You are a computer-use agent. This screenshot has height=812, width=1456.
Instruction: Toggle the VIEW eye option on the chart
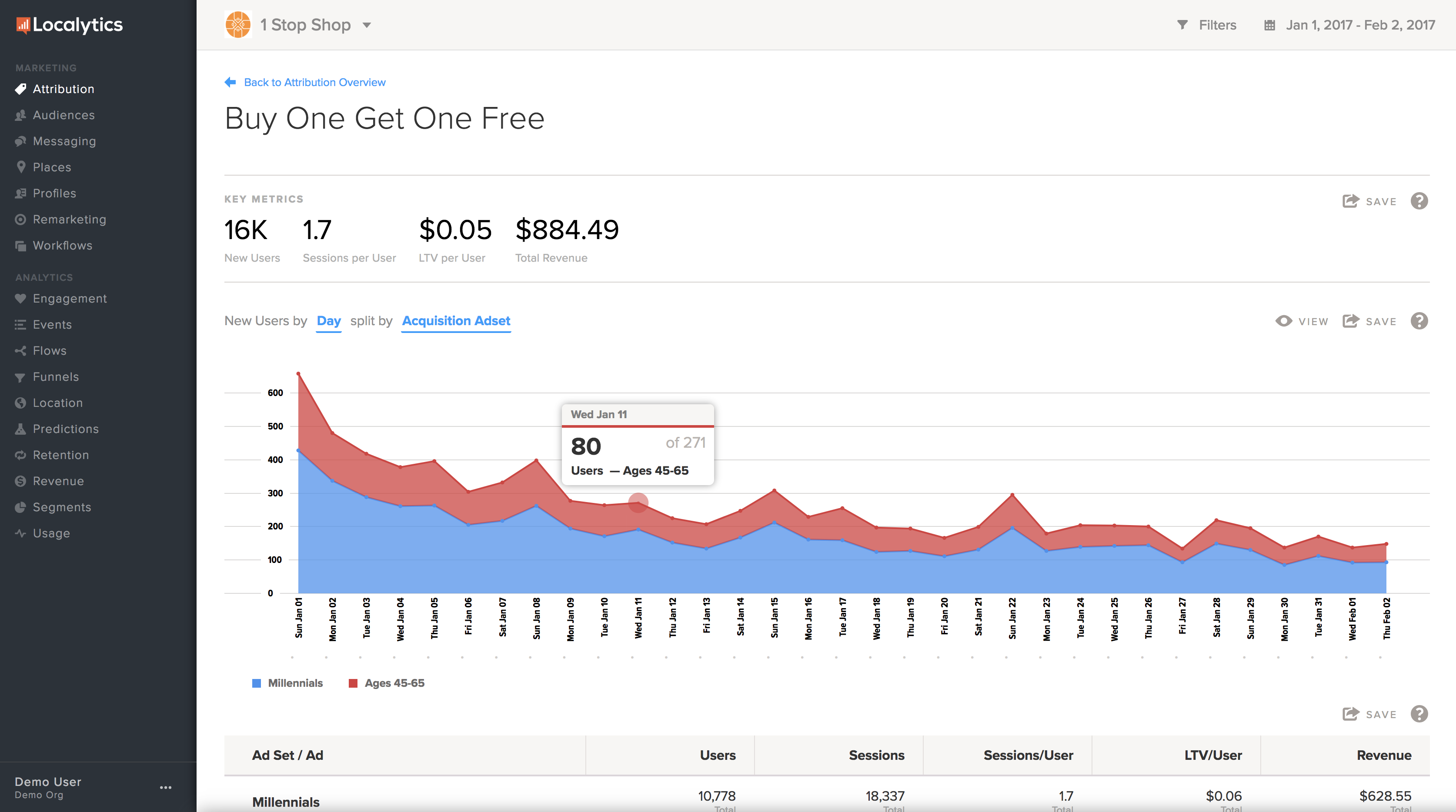[1301, 320]
